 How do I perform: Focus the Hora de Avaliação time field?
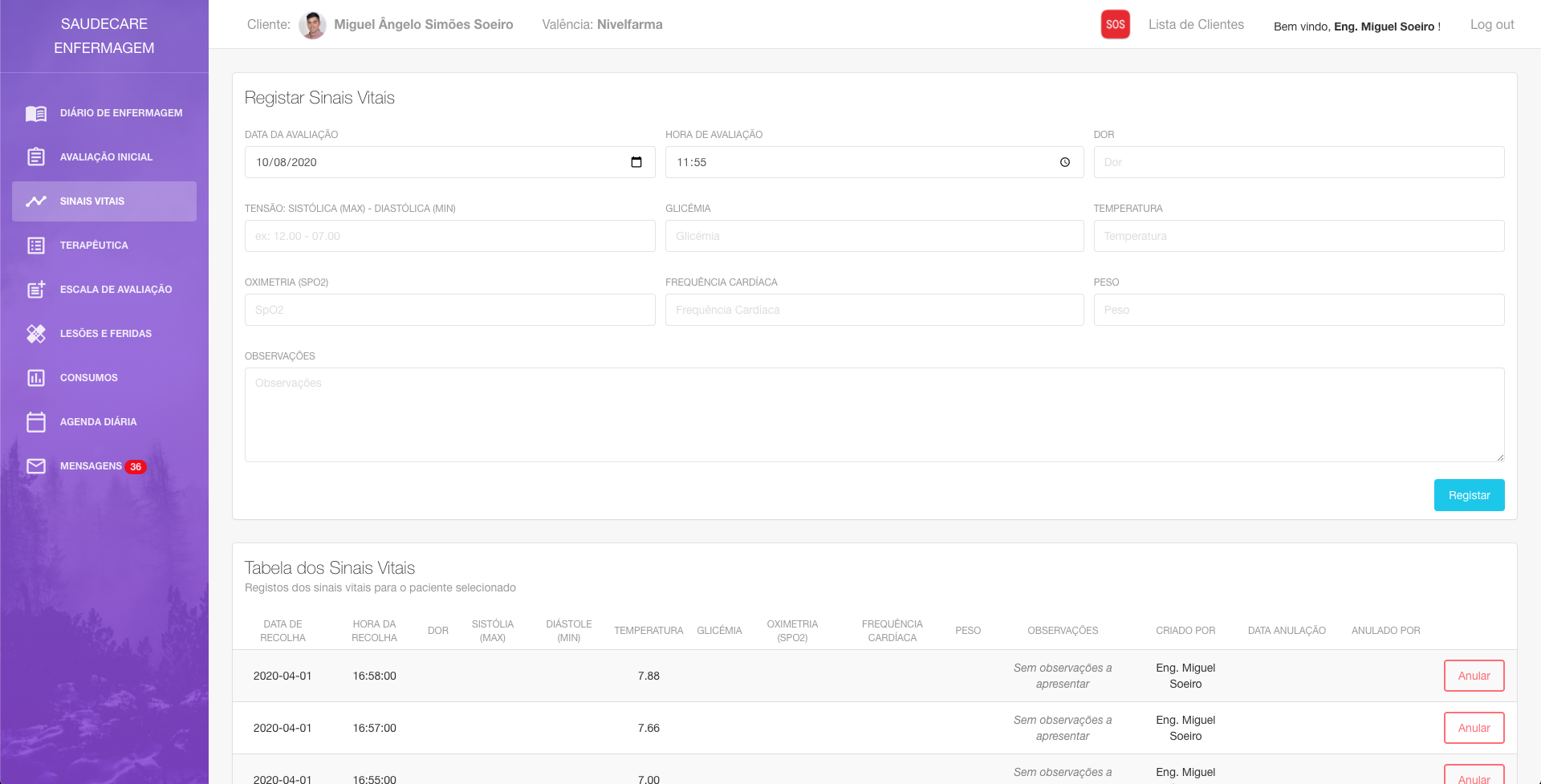point(874,162)
